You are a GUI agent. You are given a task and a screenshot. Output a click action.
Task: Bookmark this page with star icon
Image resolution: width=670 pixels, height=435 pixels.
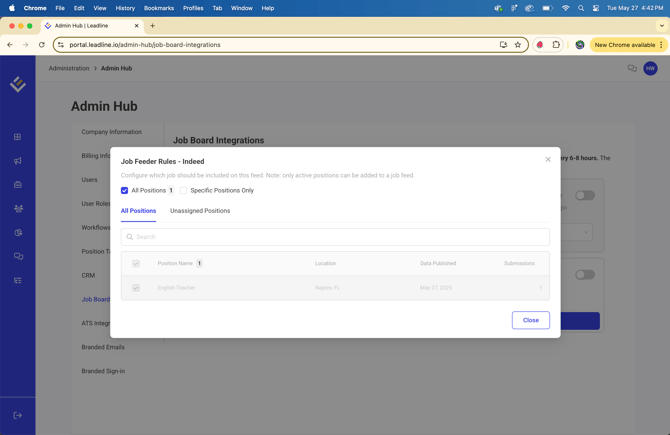click(518, 44)
